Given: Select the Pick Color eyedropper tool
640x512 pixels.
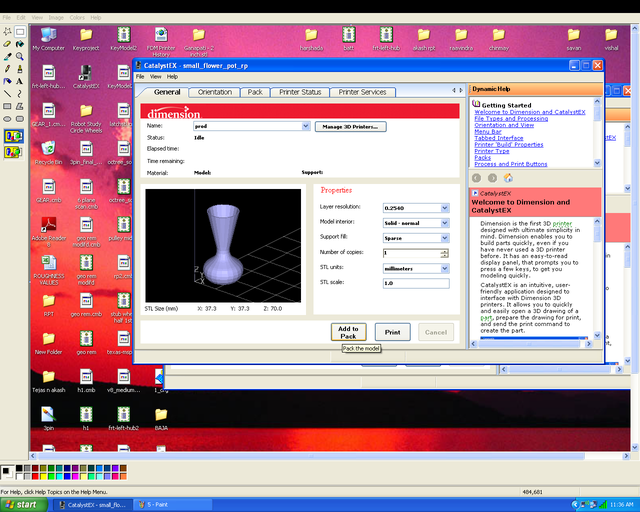Looking at the screenshot, I should pyautogui.click(x=7, y=56).
